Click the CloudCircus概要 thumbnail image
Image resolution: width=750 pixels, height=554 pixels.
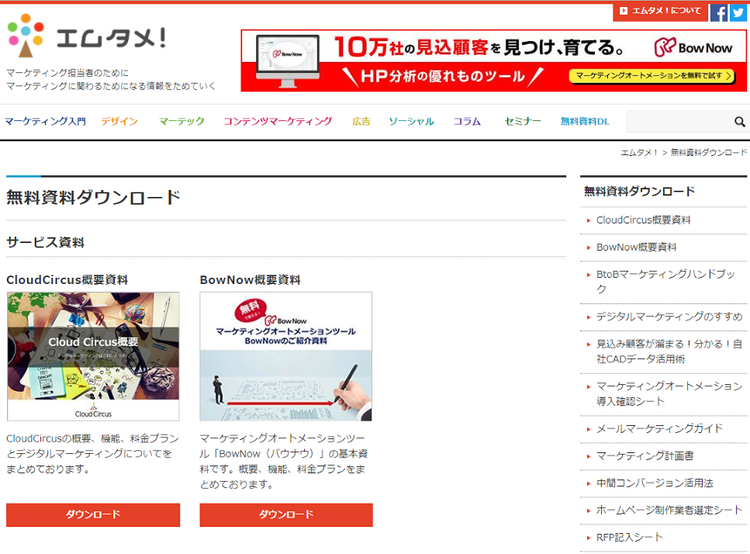(x=93, y=356)
